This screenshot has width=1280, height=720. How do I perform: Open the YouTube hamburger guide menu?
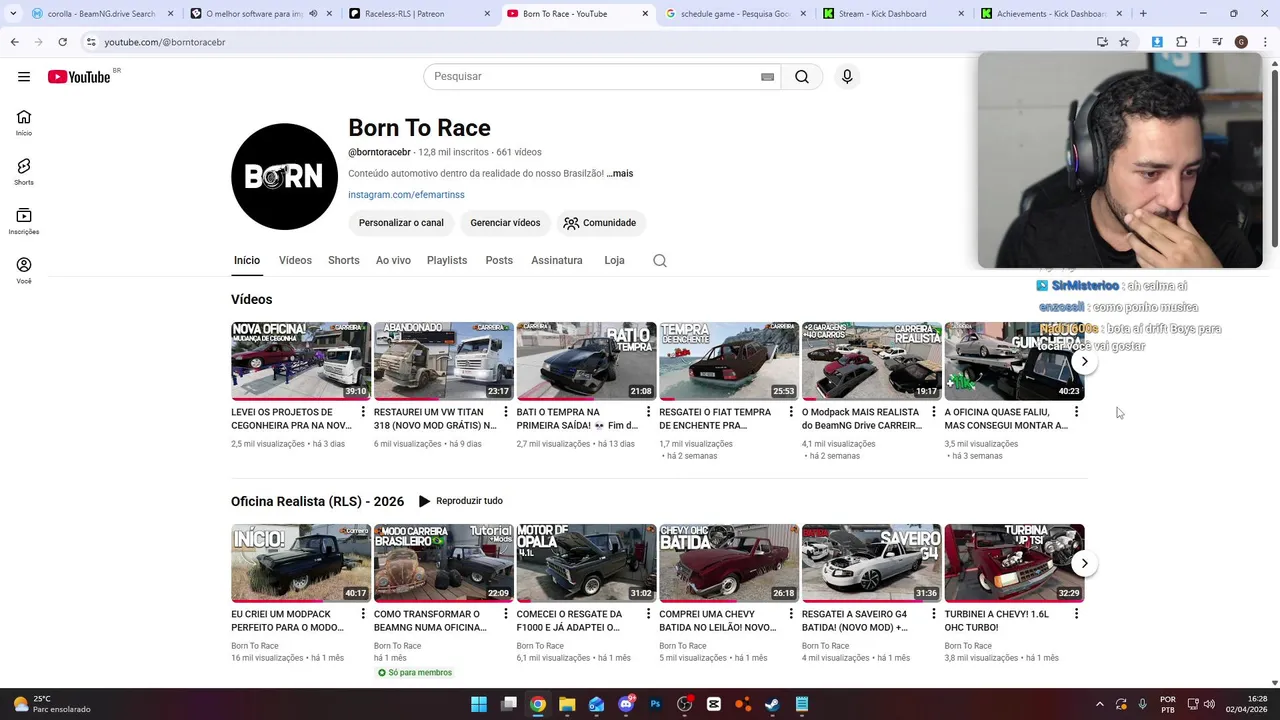tap(24, 77)
